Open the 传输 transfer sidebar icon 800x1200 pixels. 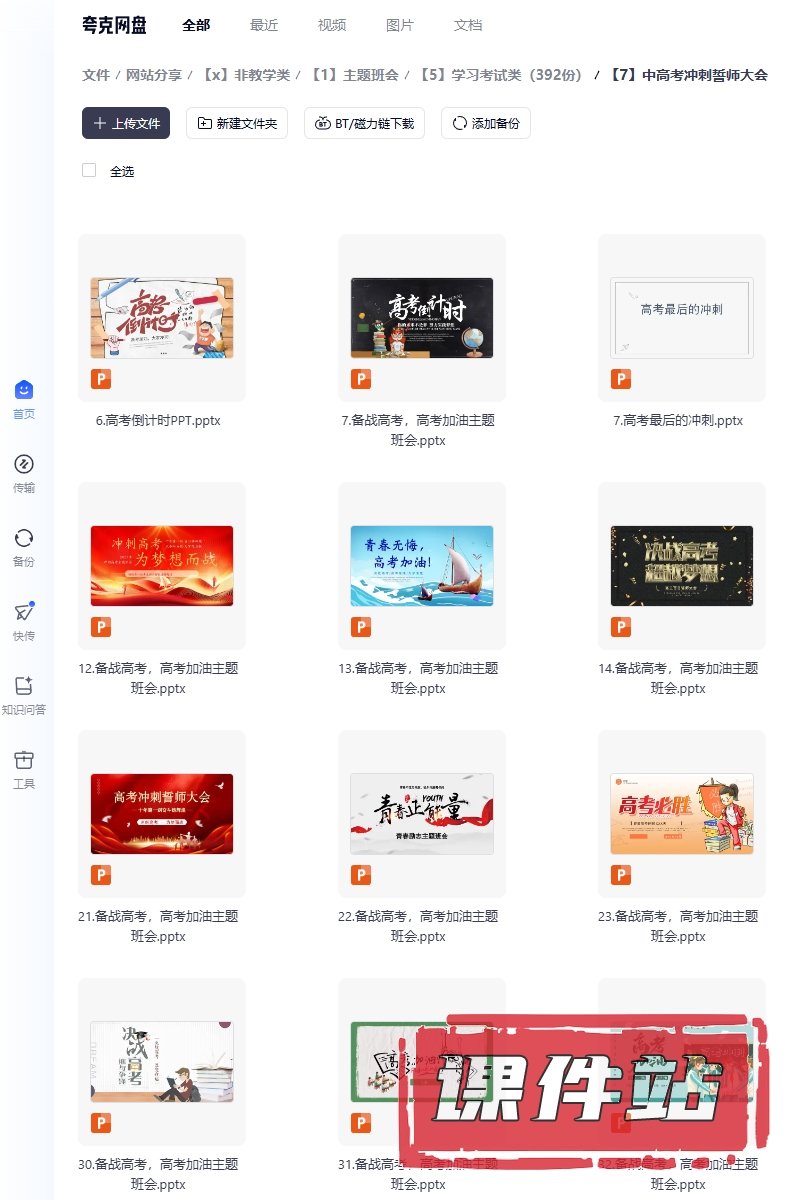24,464
